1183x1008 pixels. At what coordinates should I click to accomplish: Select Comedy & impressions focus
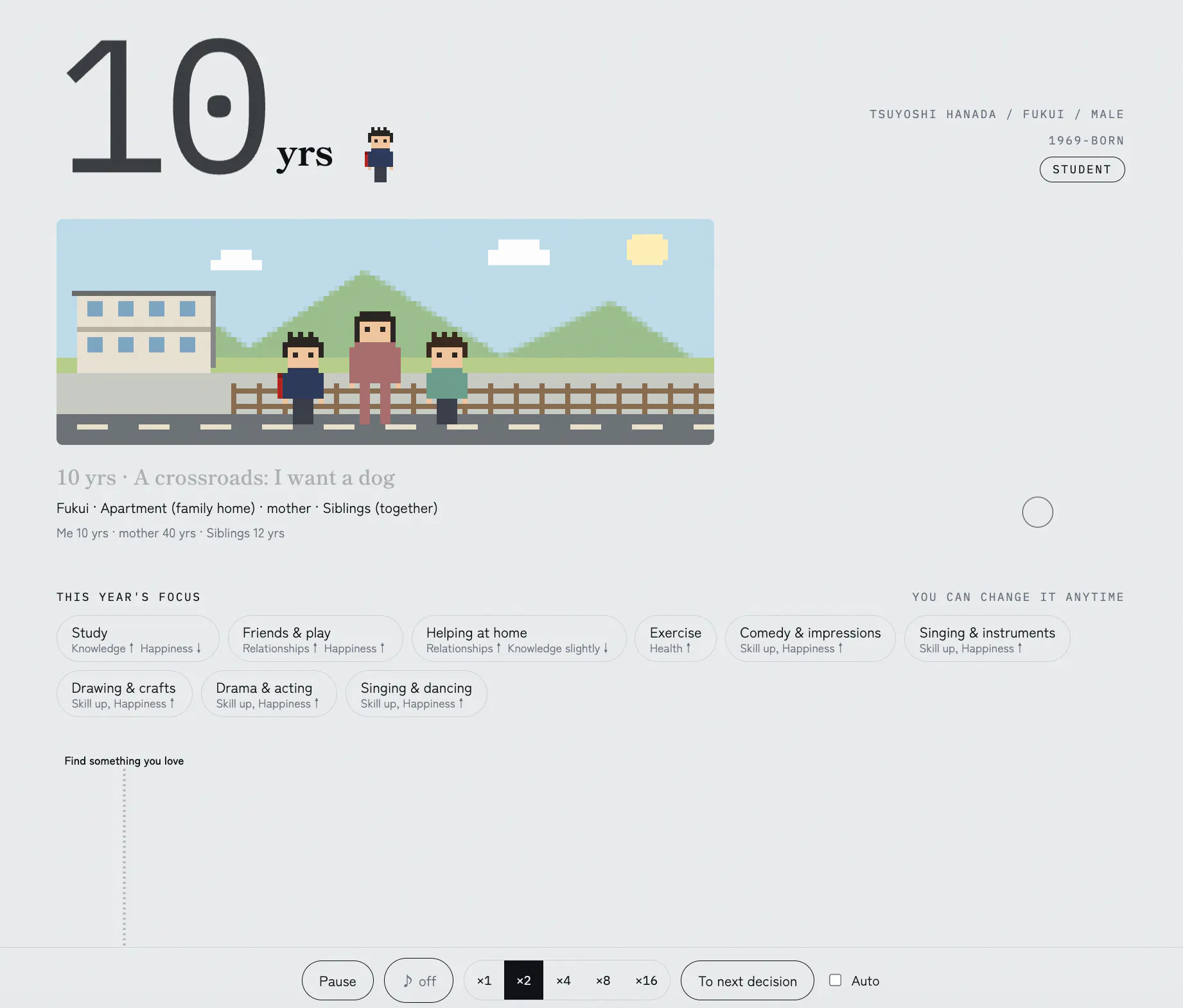tap(810, 639)
